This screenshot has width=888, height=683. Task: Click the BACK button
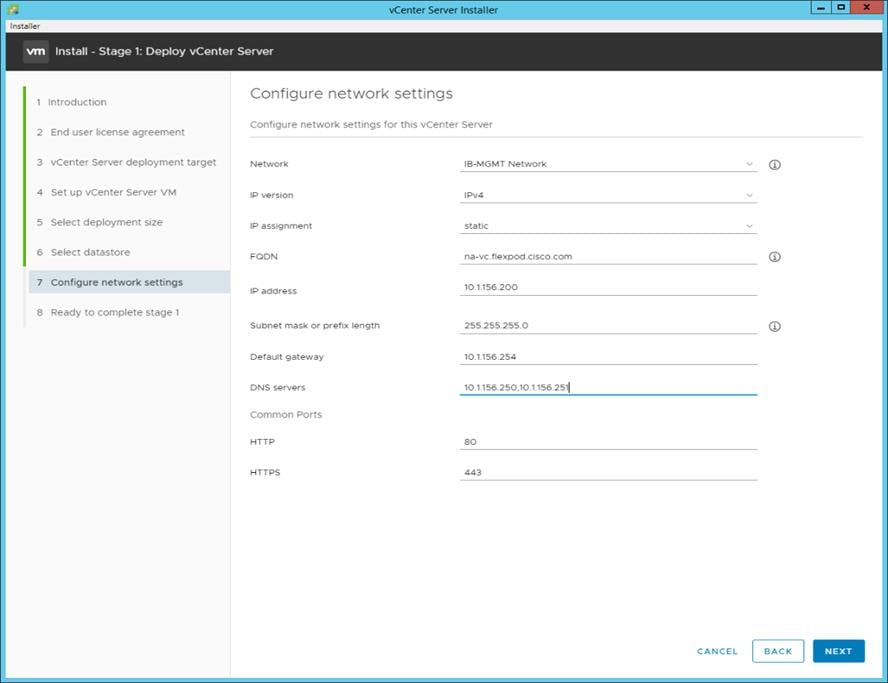coord(778,651)
